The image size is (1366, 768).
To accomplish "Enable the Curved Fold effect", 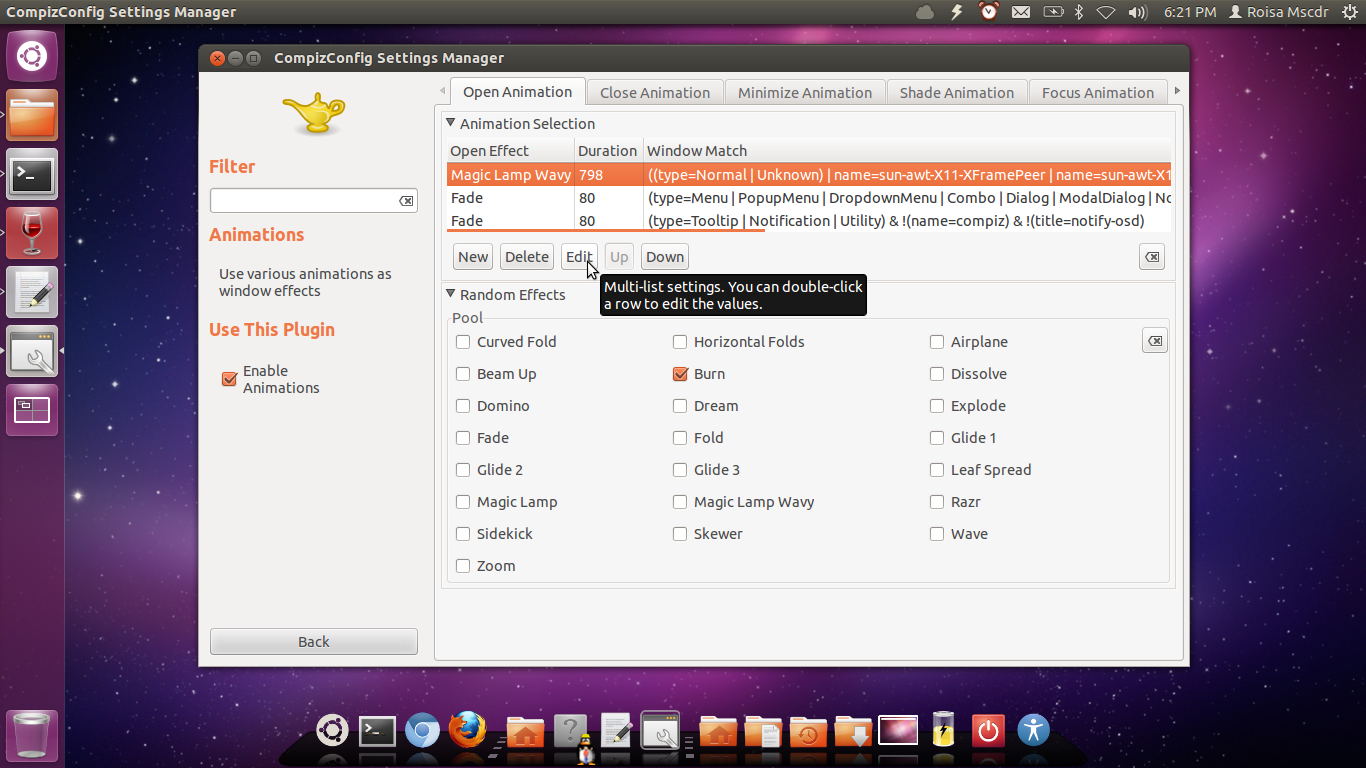I will coord(463,342).
